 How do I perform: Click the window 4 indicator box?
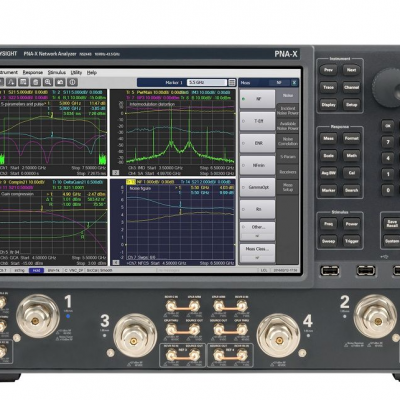pos(116,263)
